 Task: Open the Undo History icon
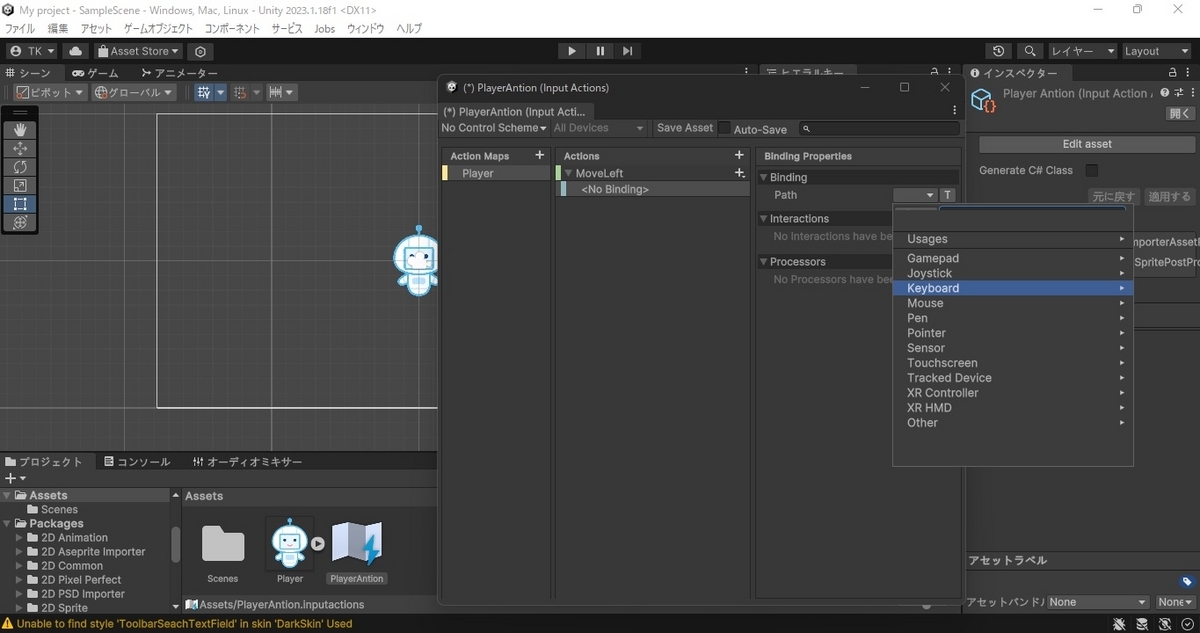(x=998, y=51)
